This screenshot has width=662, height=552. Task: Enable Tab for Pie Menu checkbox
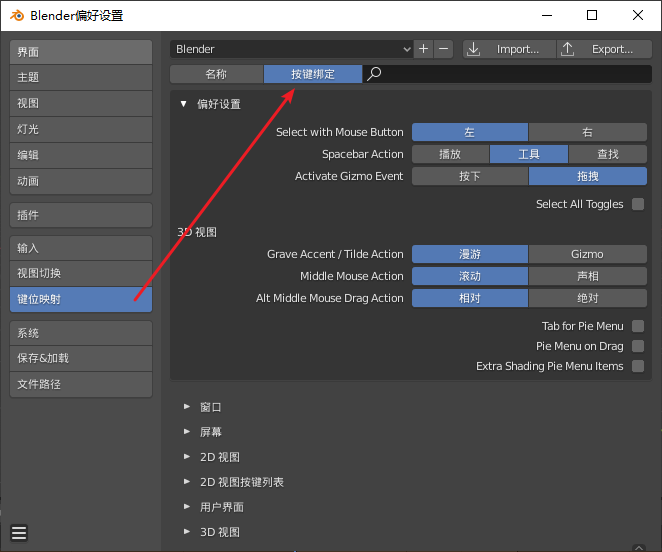(x=638, y=326)
